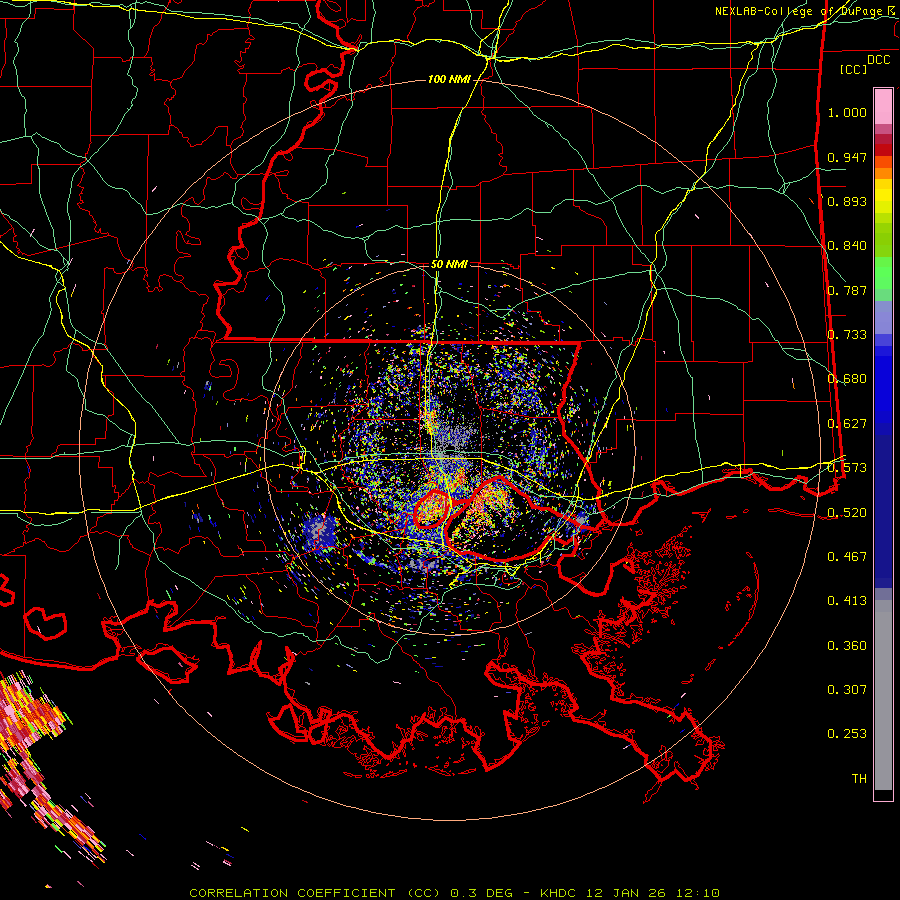Select the 0.360 color scale value
900x900 pixels.
tap(847, 646)
